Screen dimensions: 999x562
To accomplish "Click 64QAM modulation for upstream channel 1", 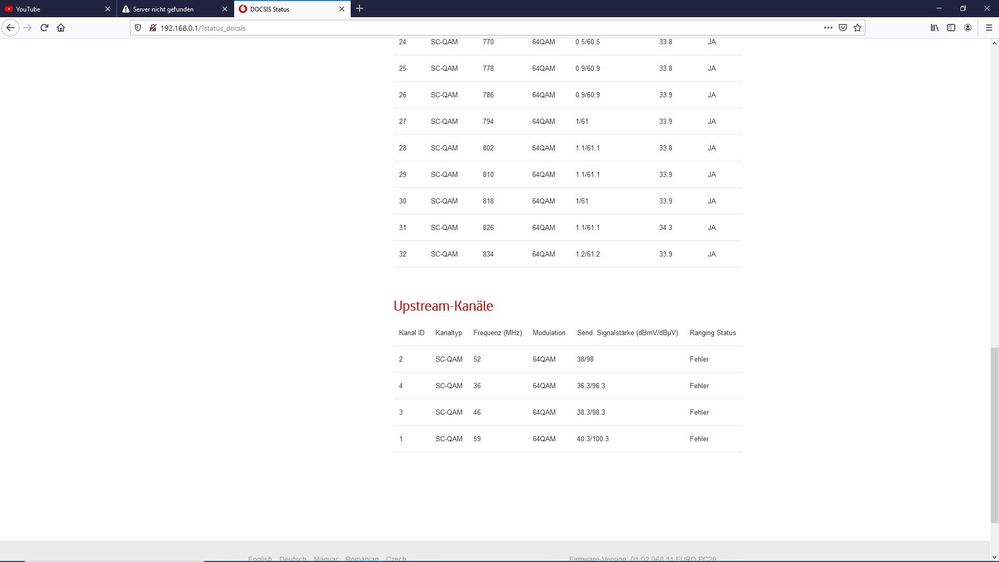I will pos(544,439).
